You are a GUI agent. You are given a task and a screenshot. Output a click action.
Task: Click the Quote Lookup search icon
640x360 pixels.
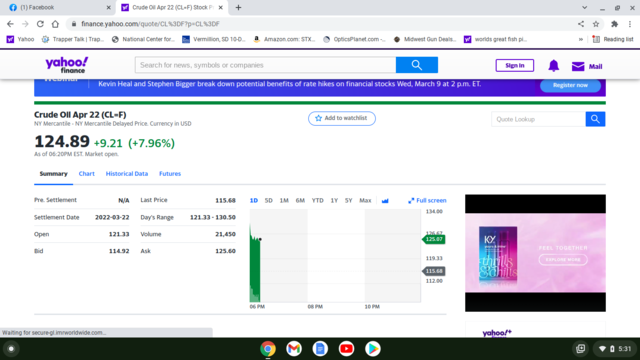(x=595, y=119)
